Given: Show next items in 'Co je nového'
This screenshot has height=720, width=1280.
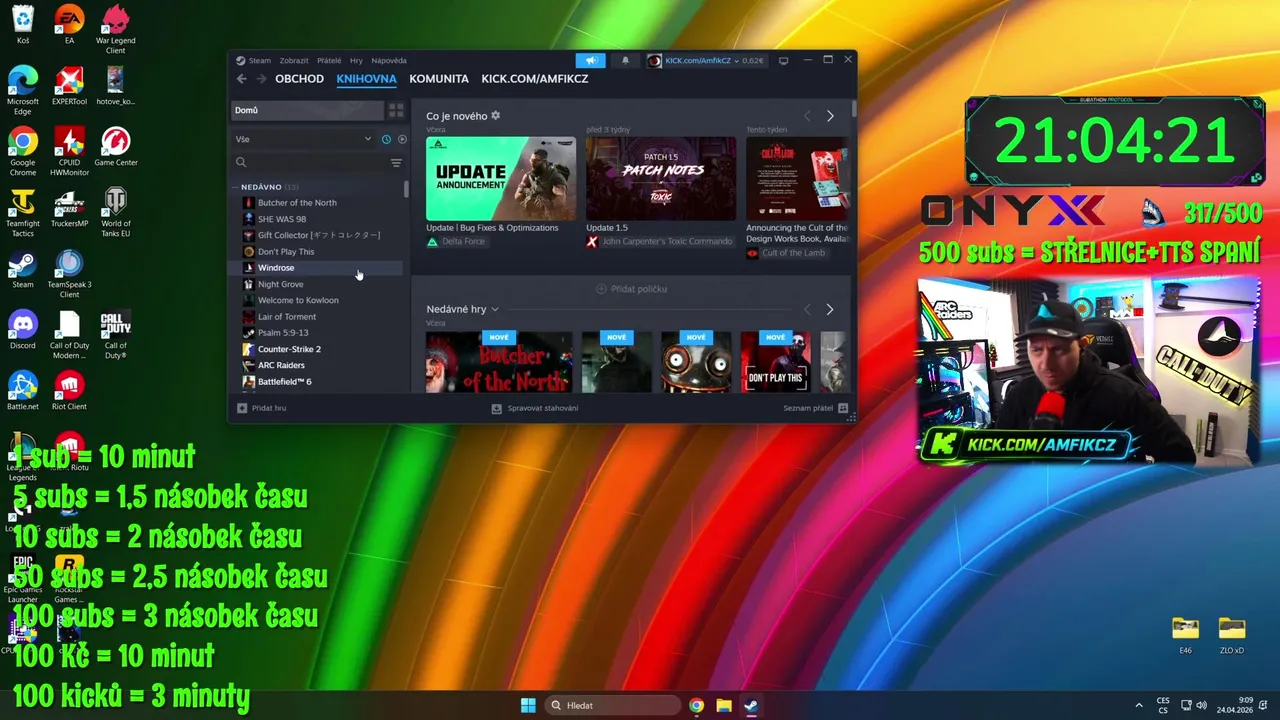Looking at the screenshot, I should pyautogui.click(x=830, y=116).
